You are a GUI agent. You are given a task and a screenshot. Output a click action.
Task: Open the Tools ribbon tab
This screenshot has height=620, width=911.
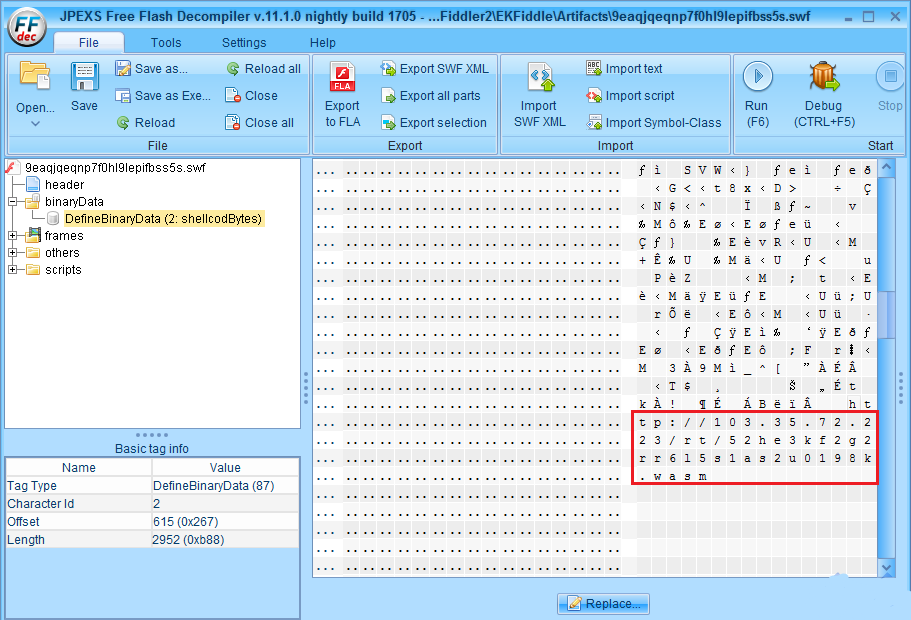click(166, 42)
